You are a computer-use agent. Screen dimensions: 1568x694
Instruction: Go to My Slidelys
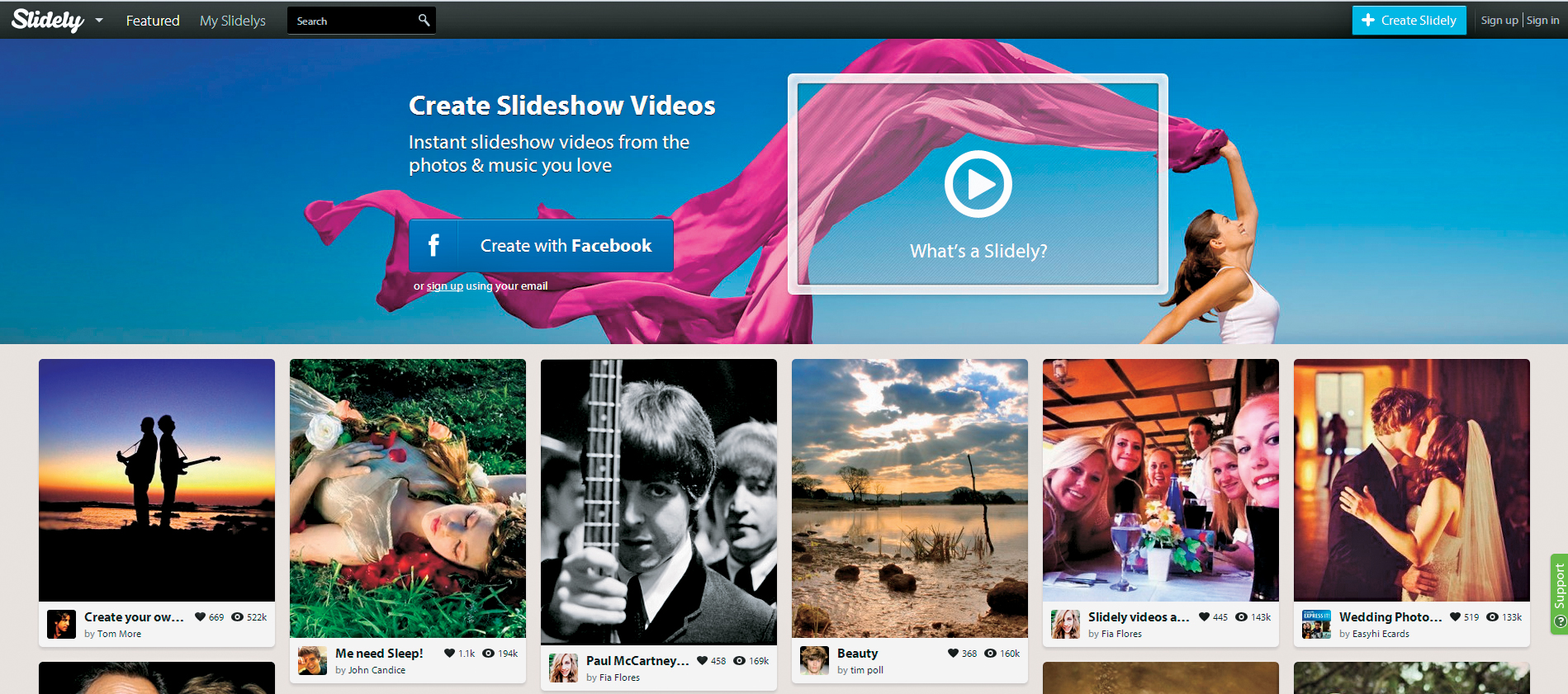tap(233, 21)
